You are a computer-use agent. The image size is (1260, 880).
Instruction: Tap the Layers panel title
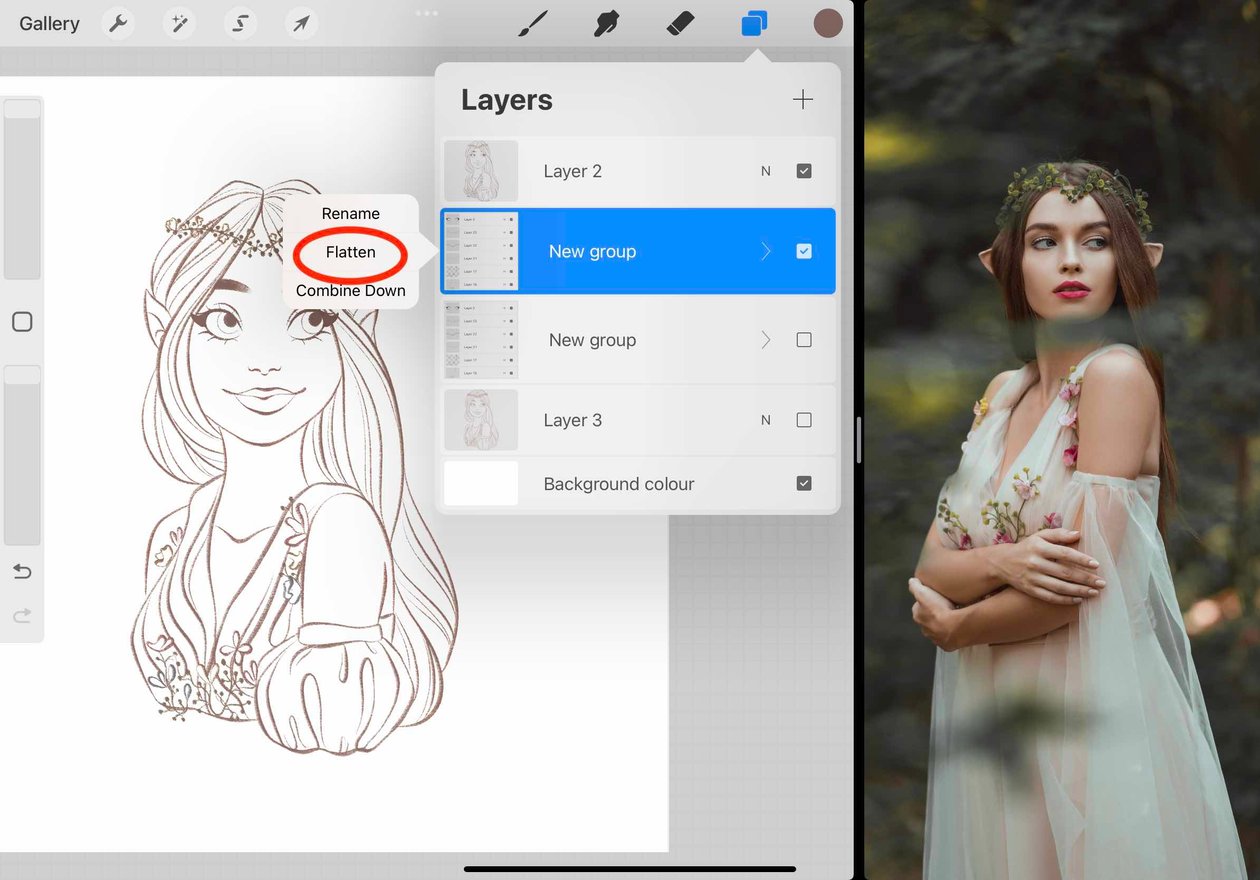507,100
